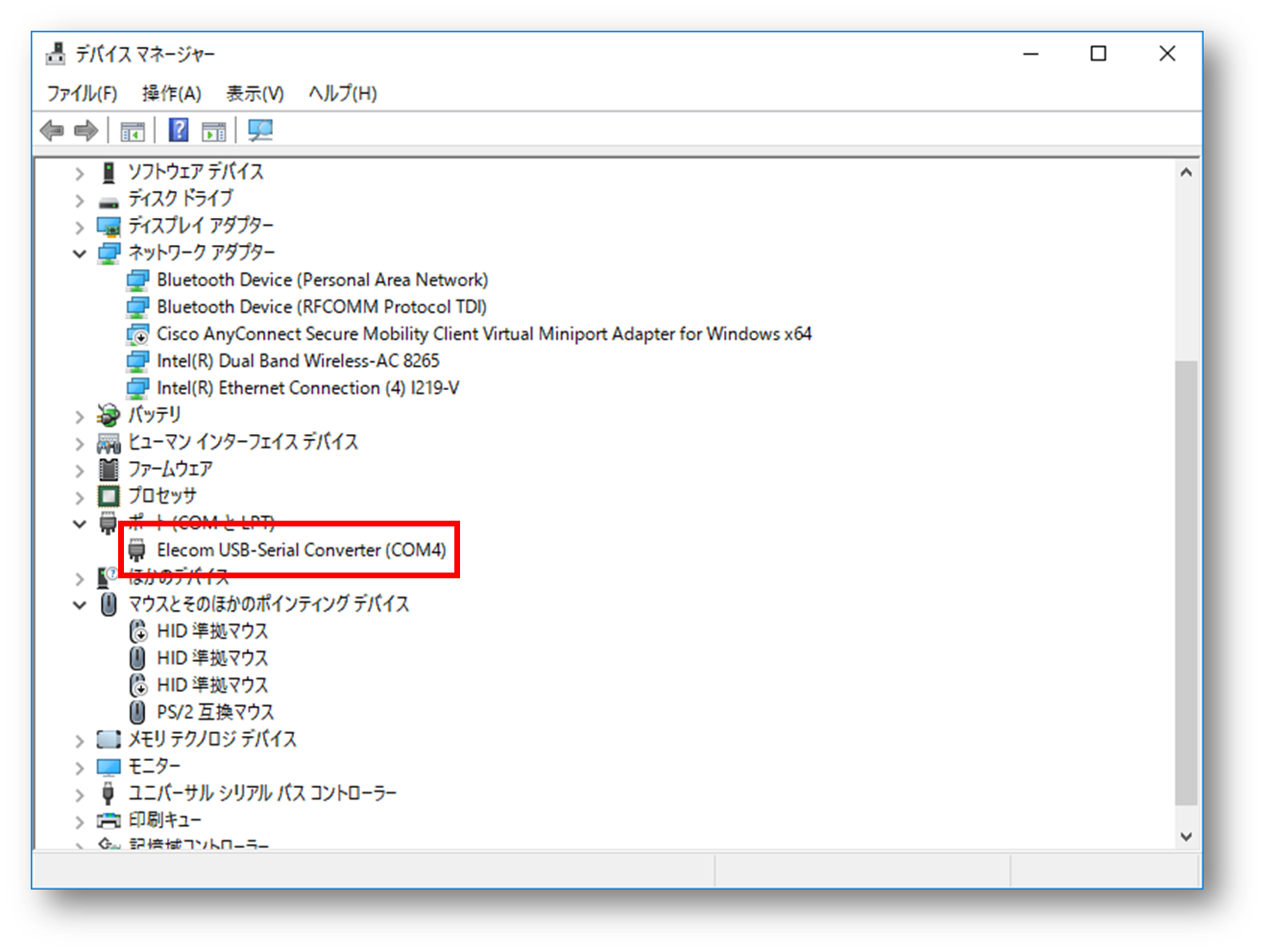Screen dimensions: 1266x952
Task: Click the ディスプレイ アダプター category icon
Action: (x=109, y=226)
